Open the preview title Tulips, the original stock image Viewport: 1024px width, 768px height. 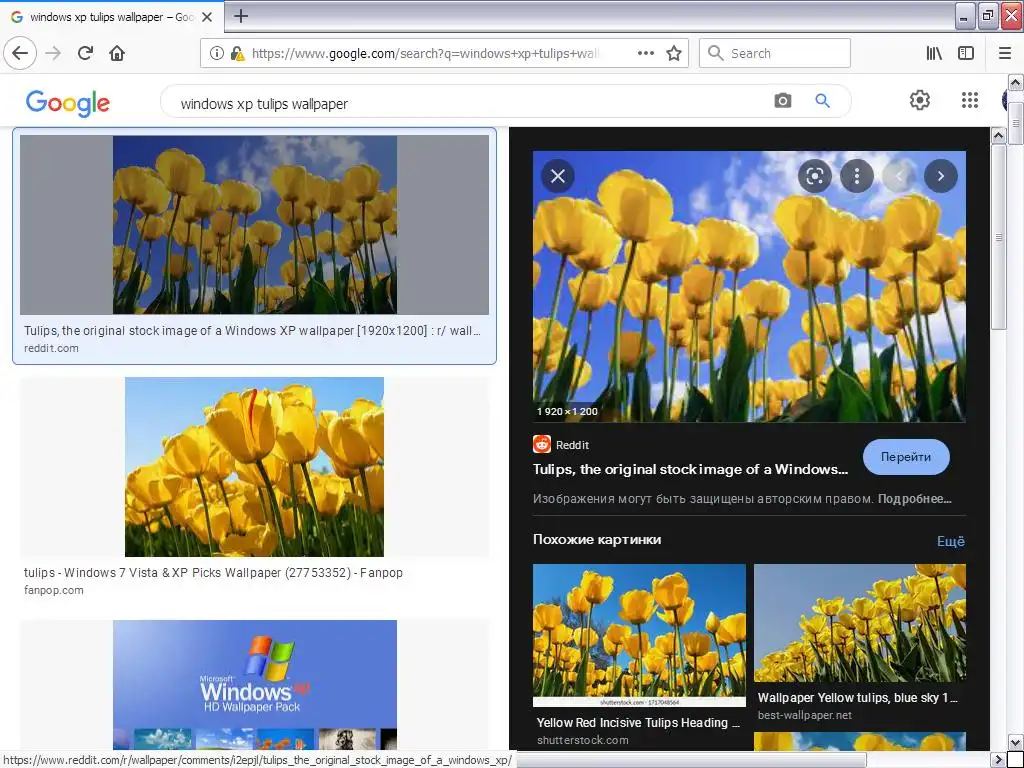690,469
